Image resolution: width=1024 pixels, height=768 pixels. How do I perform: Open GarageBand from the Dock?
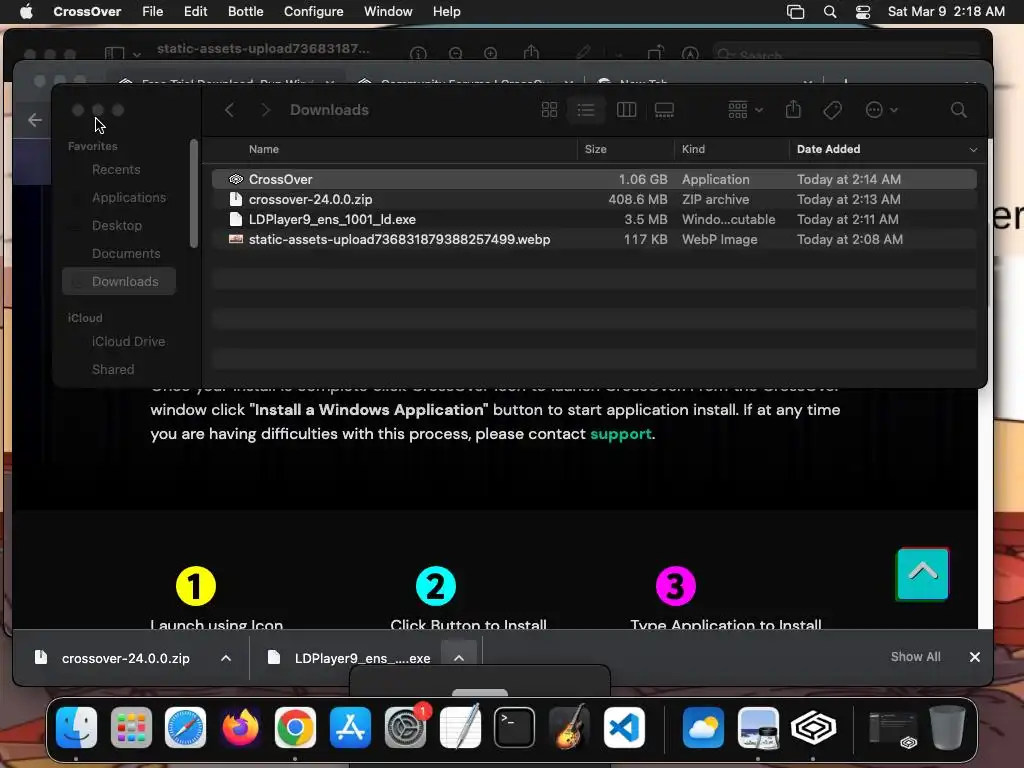coord(569,727)
